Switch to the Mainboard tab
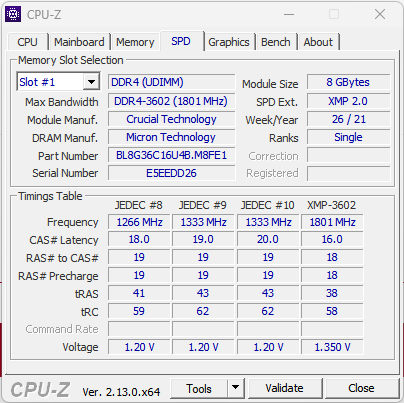The height and width of the screenshot is (403, 404). 79,42
